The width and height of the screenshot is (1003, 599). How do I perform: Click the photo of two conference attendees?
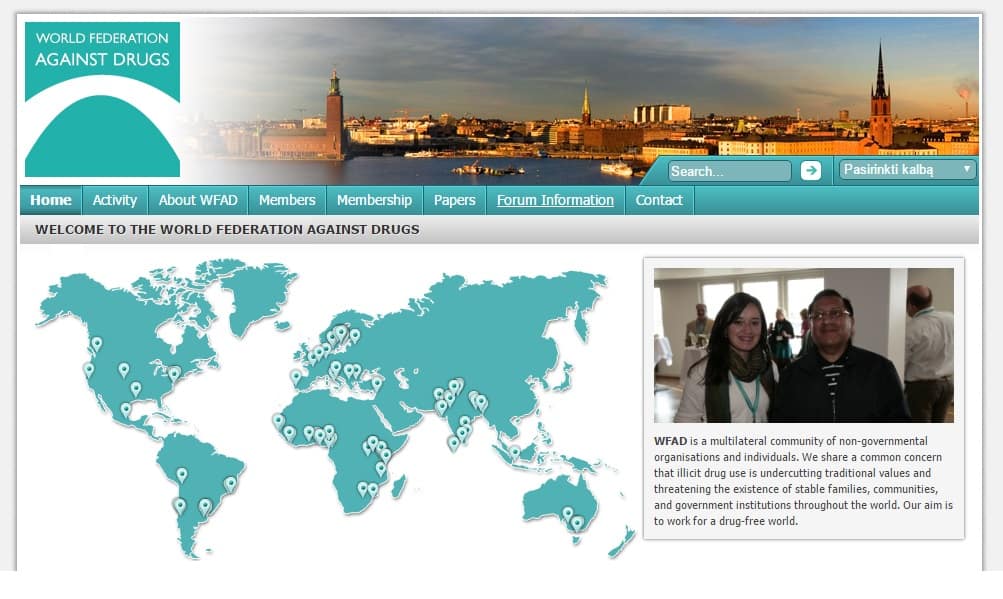click(x=803, y=345)
